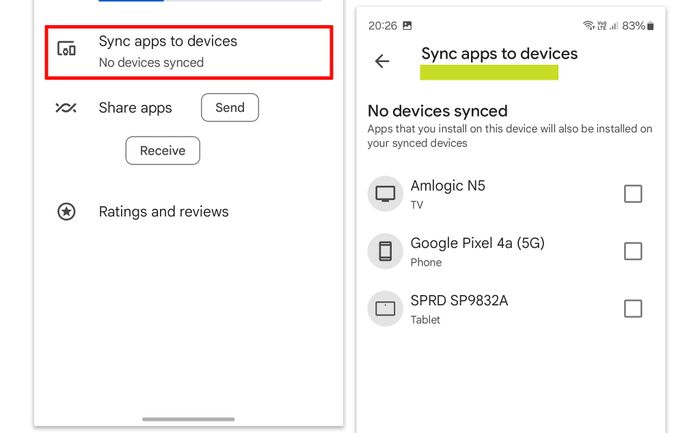Click the Share apps shuffle icon
This screenshot has height=433, width=700.
[x=66, y=108]
